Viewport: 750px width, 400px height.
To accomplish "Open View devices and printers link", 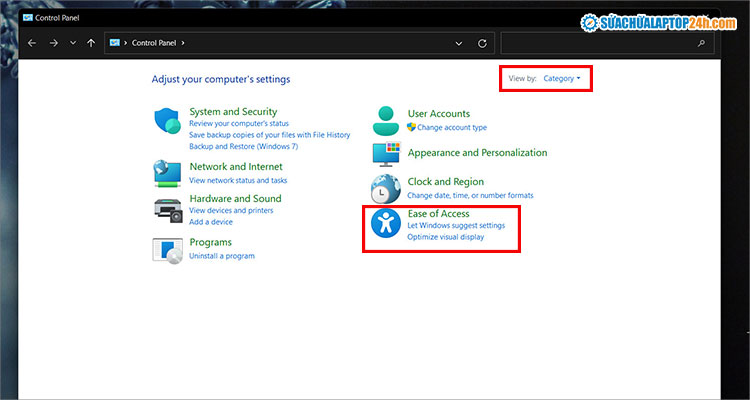I will pyautogui.click(x=231, y=211).
